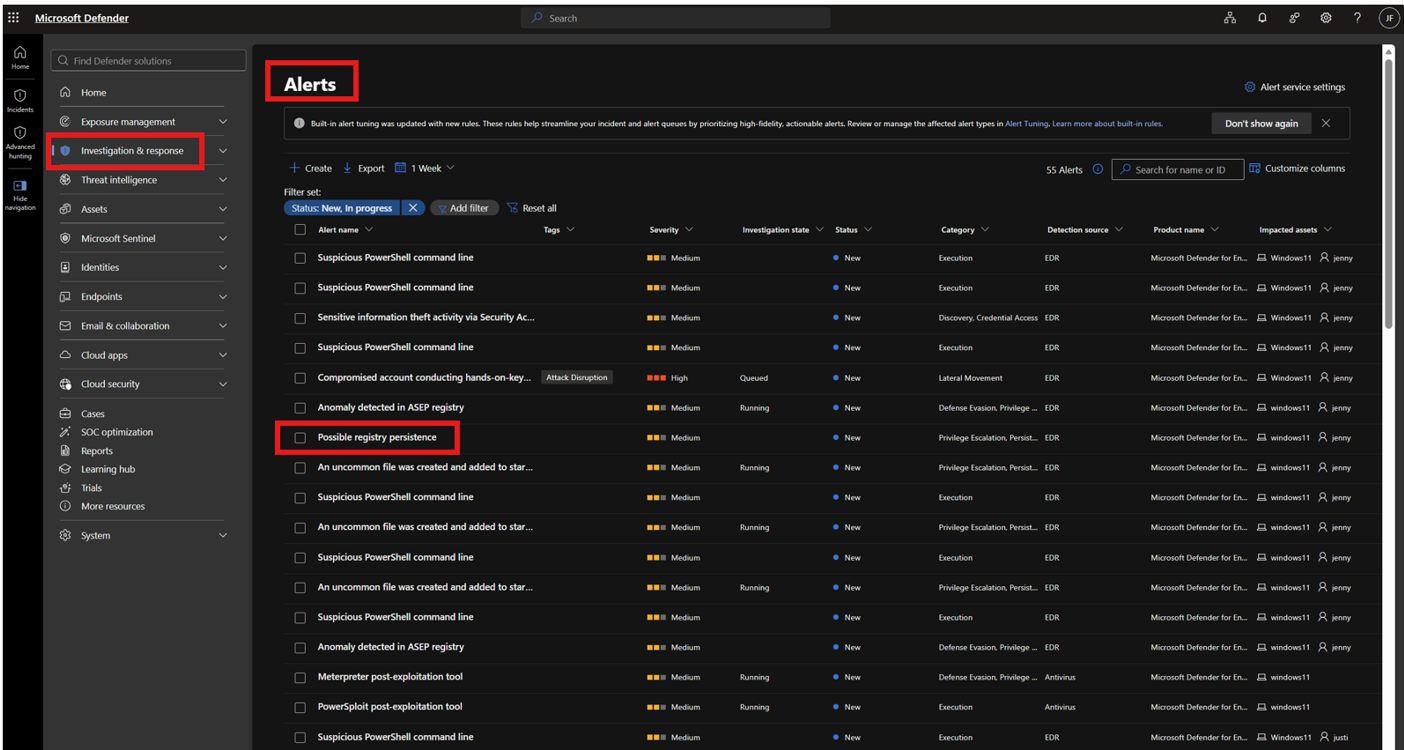Tick the Meterpreter post-exploitation tool checkbox
The image size is (1404, 750).
pos(300,677)
